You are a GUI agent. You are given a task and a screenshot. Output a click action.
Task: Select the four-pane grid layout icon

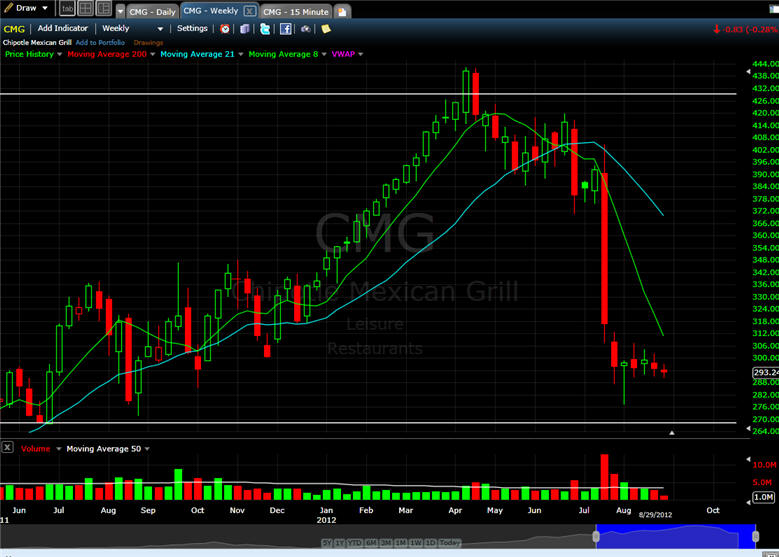(85, 8)
